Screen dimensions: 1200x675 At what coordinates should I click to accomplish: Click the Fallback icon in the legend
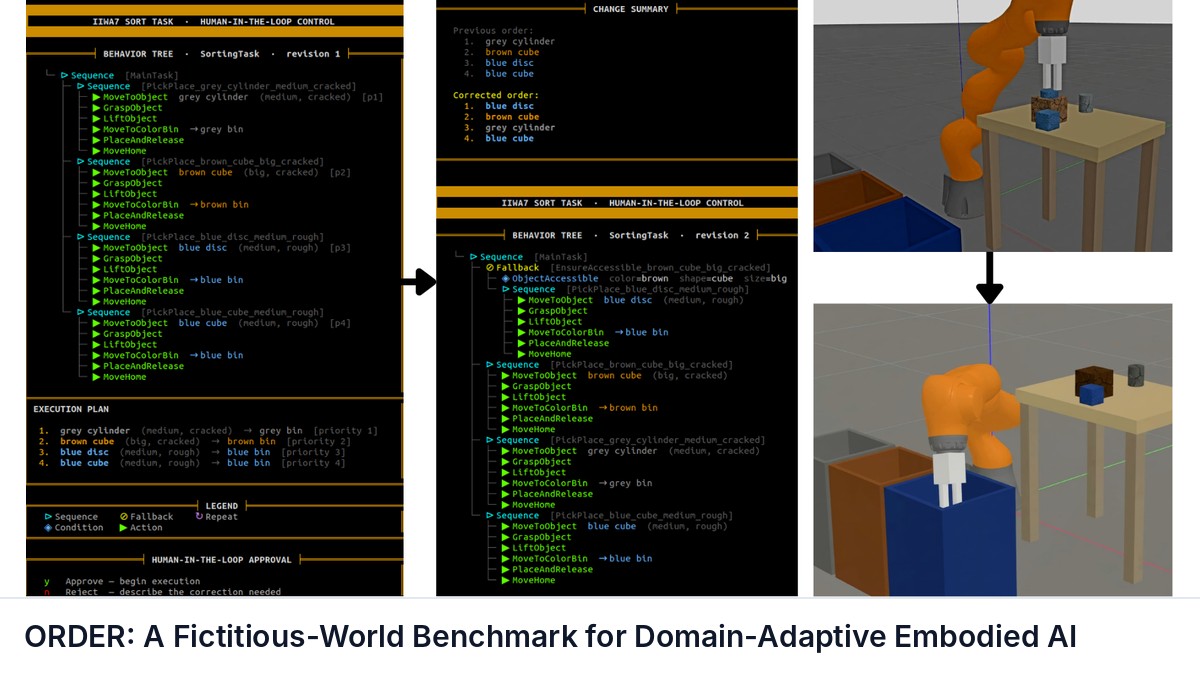pyautogui.click(x=124, y=517)
